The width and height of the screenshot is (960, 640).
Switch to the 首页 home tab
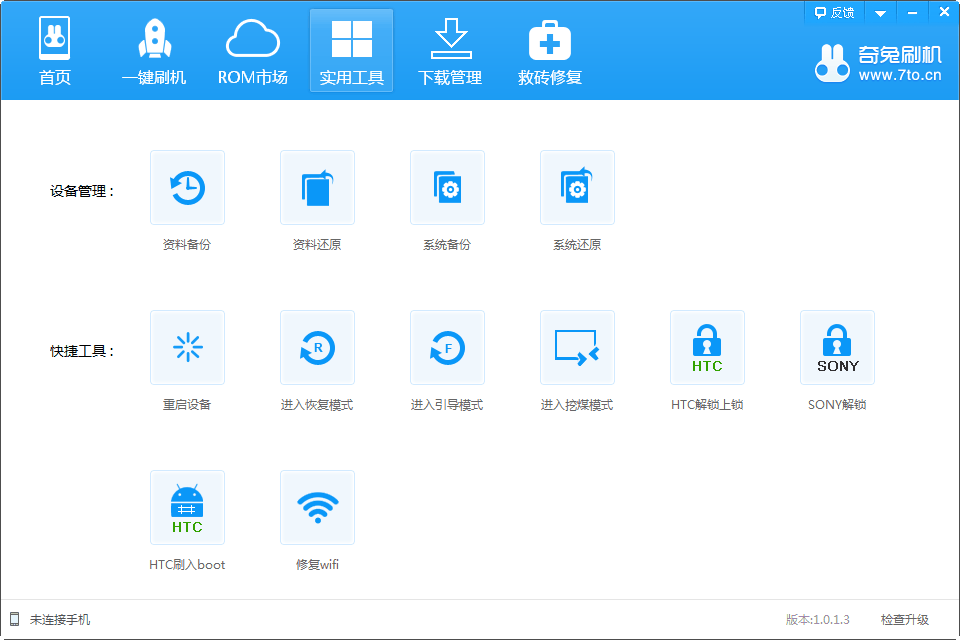coord(55,52)
